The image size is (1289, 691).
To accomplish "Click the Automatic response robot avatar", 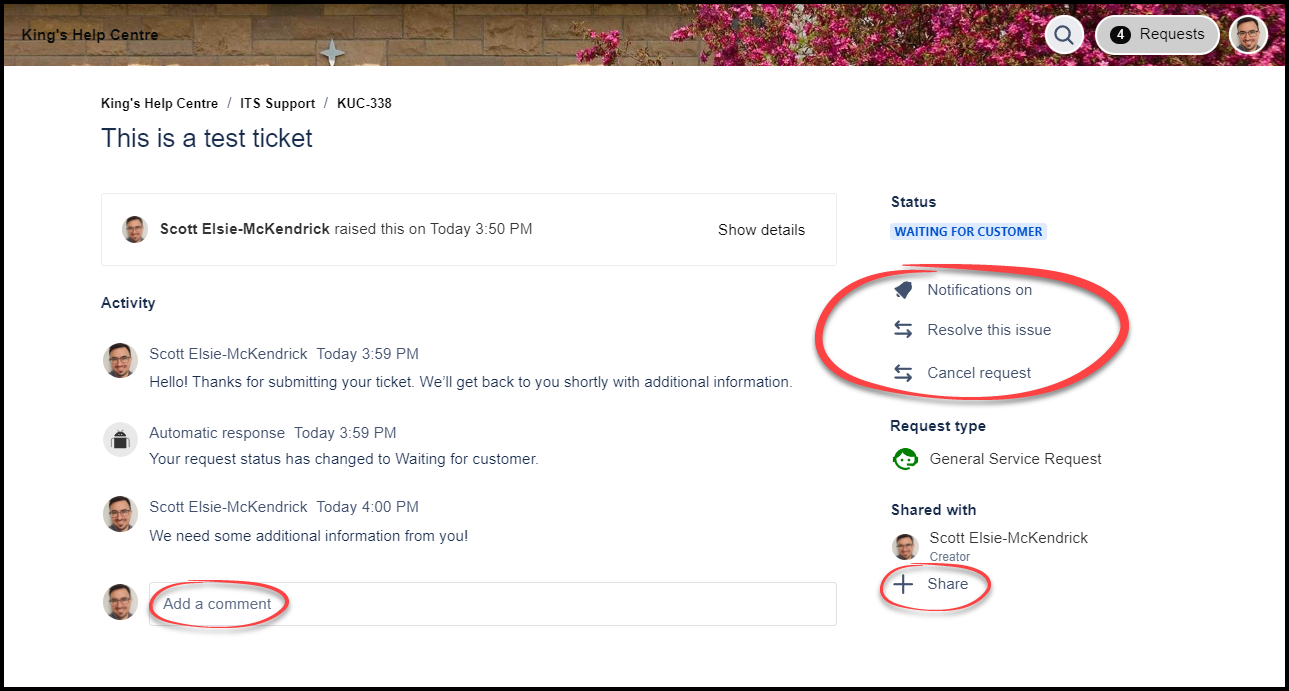I will pos(120,439).
